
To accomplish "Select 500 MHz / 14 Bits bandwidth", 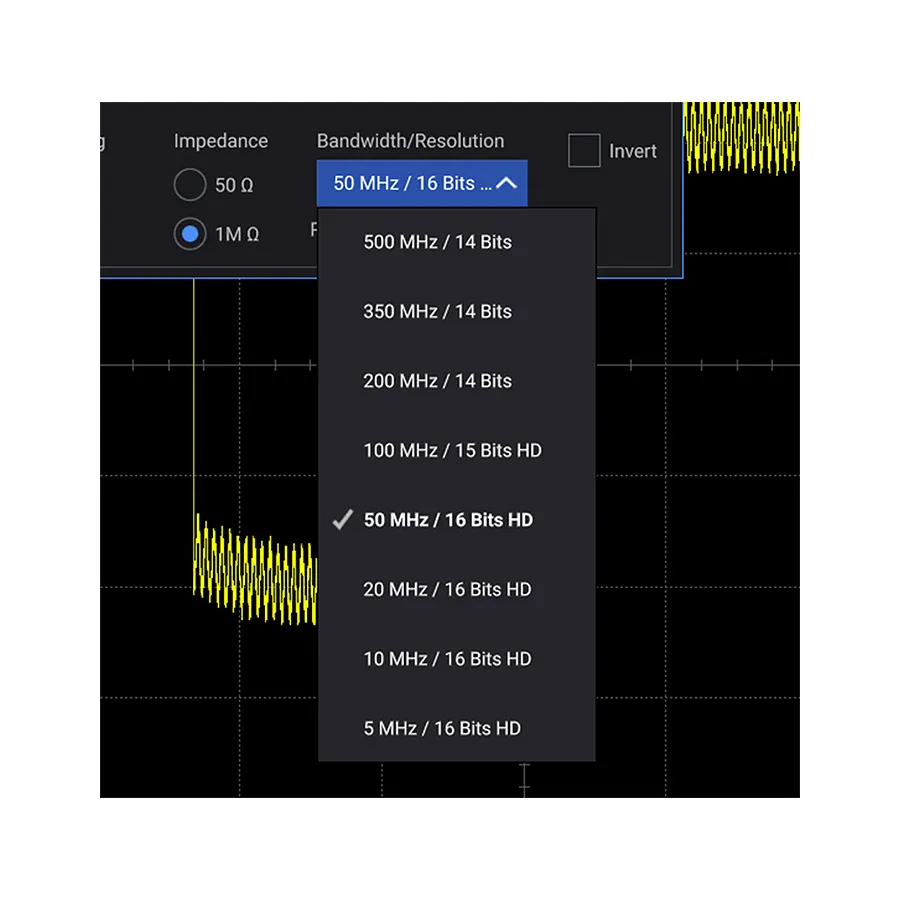I will tap(438, 242).
